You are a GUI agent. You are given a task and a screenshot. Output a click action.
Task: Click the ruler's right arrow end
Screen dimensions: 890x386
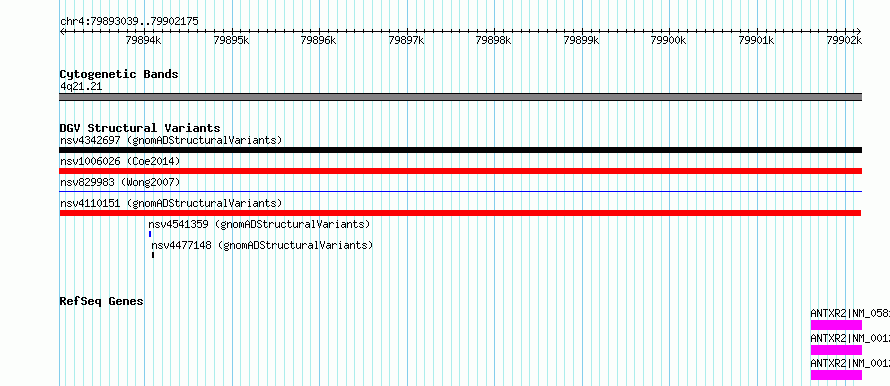tap(859, 31)
